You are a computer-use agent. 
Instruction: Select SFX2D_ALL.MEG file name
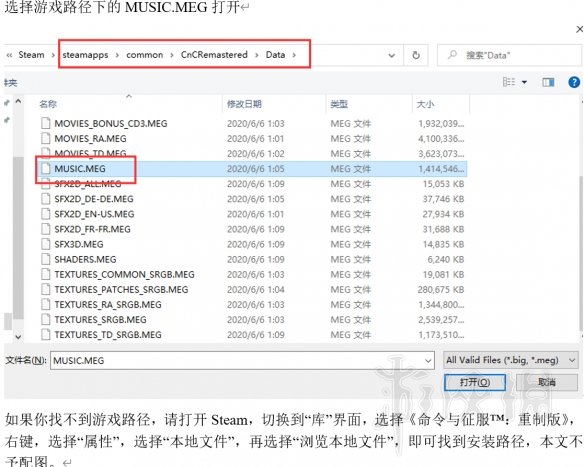(88, 184)
